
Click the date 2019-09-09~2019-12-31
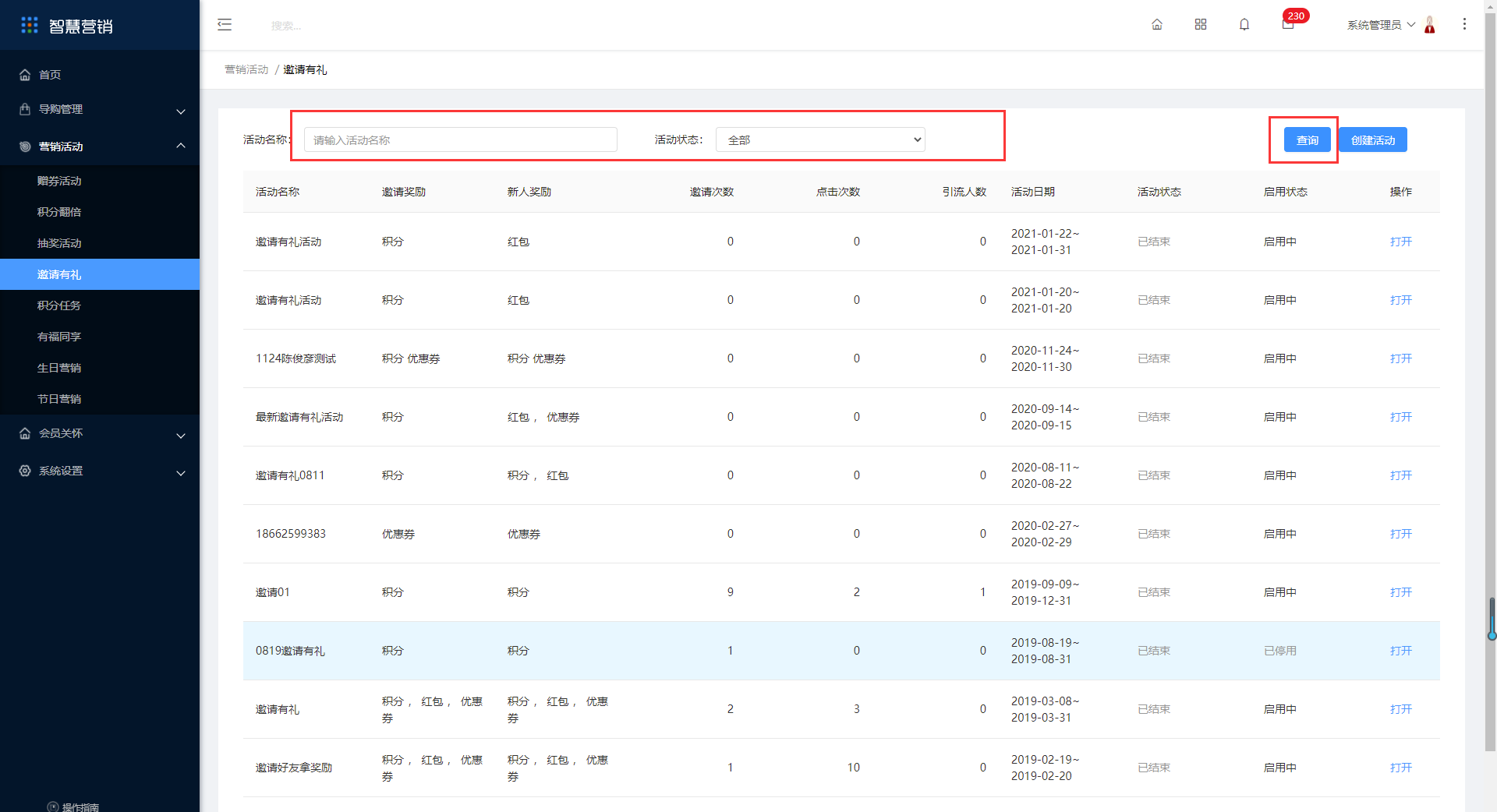click(1045, 592)
